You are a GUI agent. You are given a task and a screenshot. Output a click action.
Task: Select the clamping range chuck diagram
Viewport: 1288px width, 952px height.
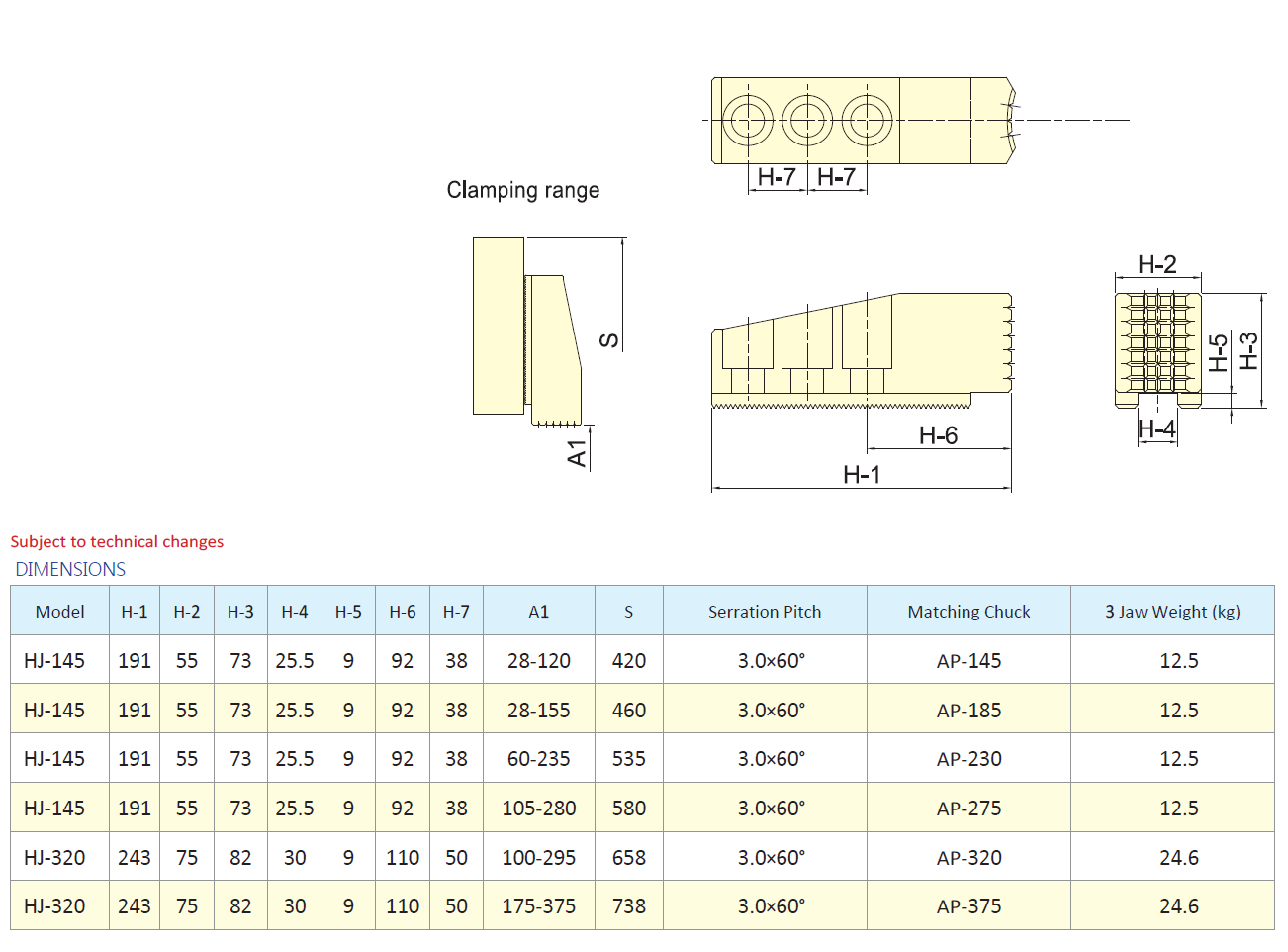[x=526, y=332]
